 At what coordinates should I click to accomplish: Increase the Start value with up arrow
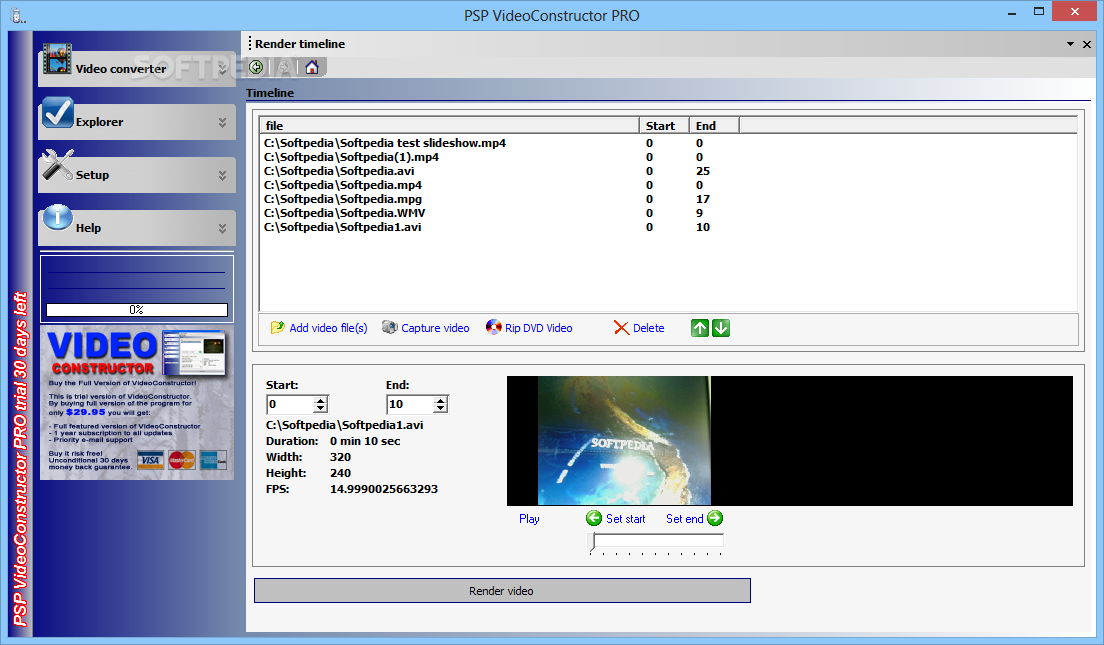coord(320,401)
